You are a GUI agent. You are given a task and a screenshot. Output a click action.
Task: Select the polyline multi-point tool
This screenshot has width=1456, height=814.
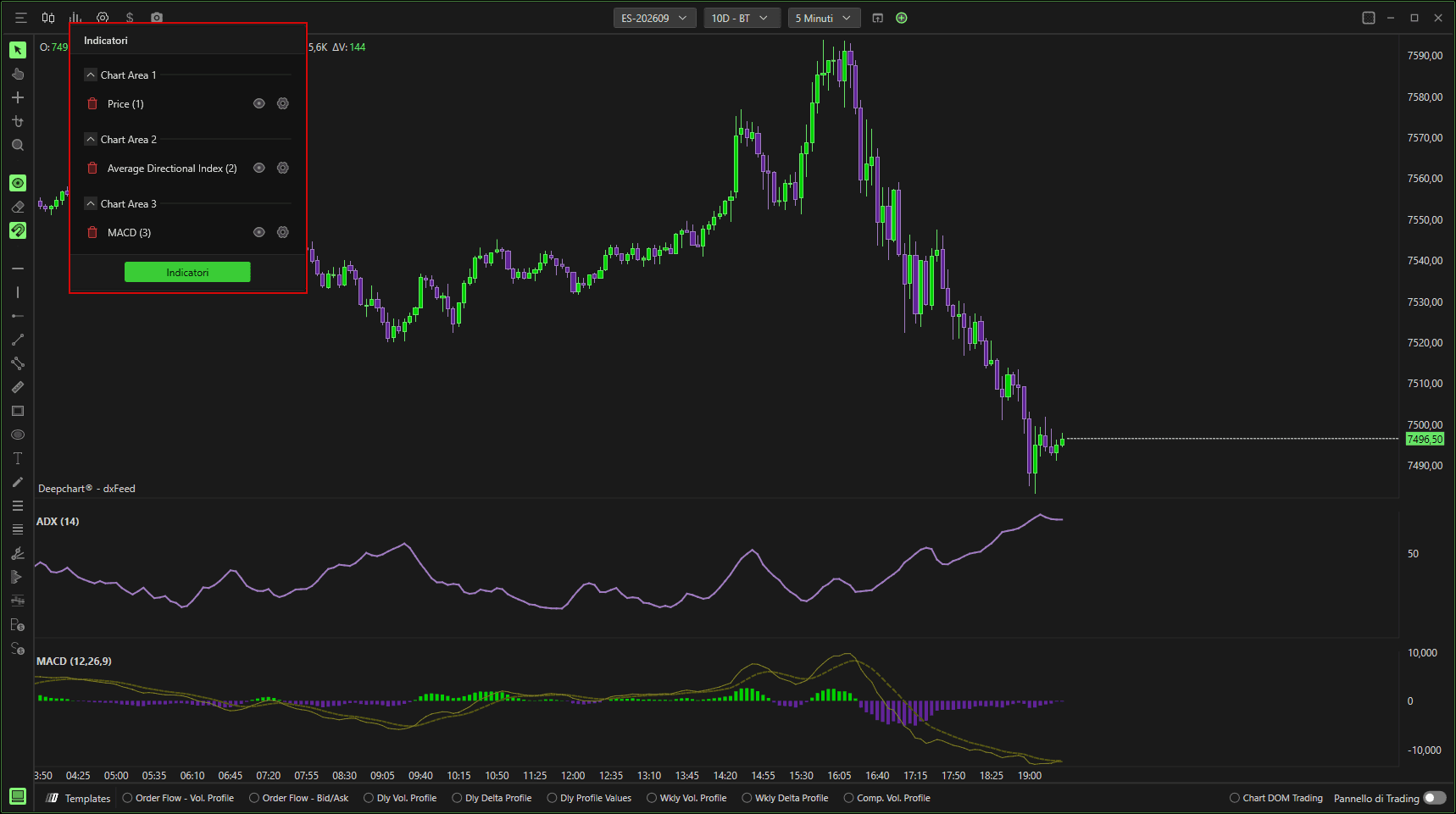click(x=18, y=363)
